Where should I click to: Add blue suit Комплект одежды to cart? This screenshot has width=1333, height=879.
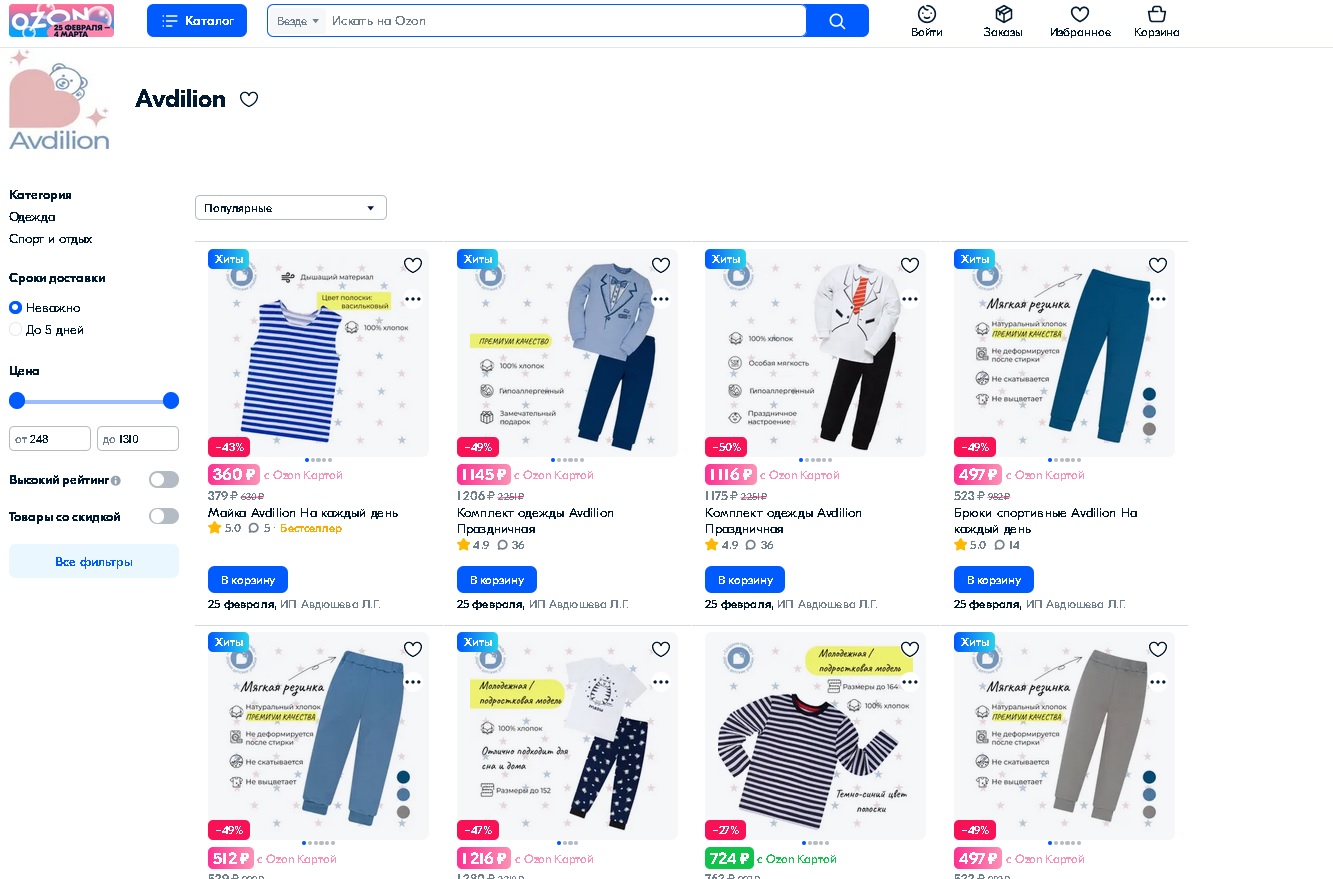[x=497, y=580]
